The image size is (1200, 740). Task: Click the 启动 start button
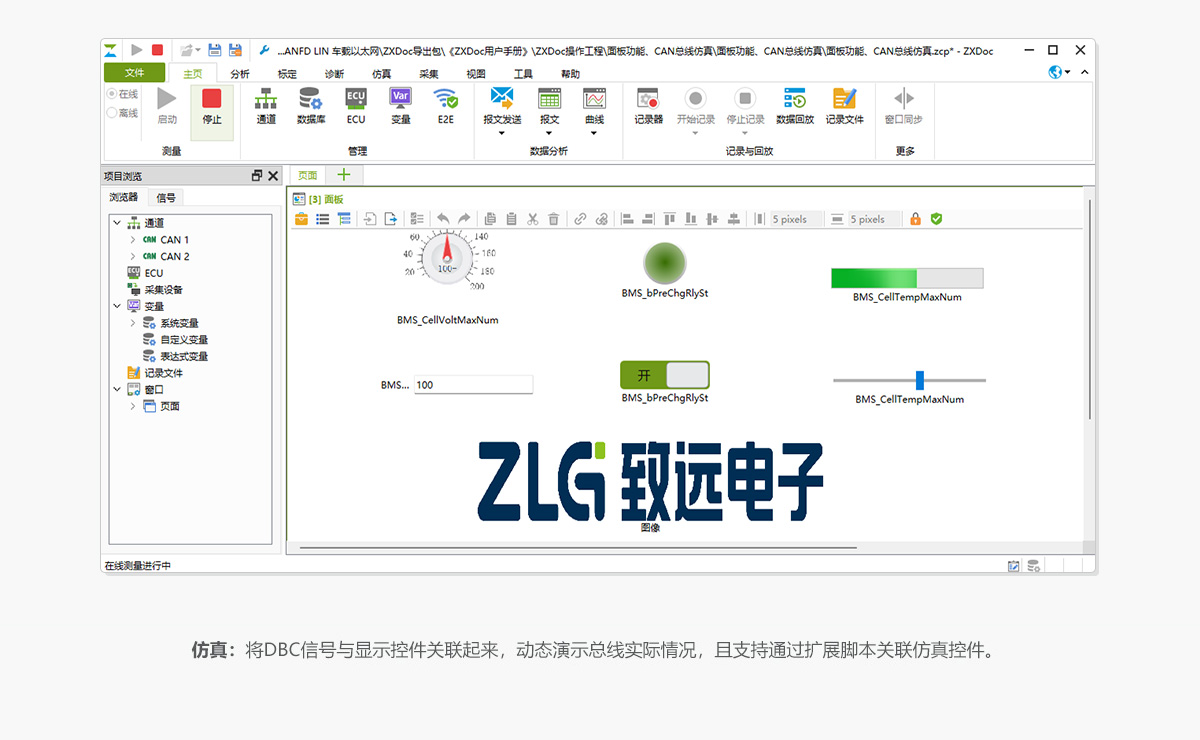pos(167,106)
